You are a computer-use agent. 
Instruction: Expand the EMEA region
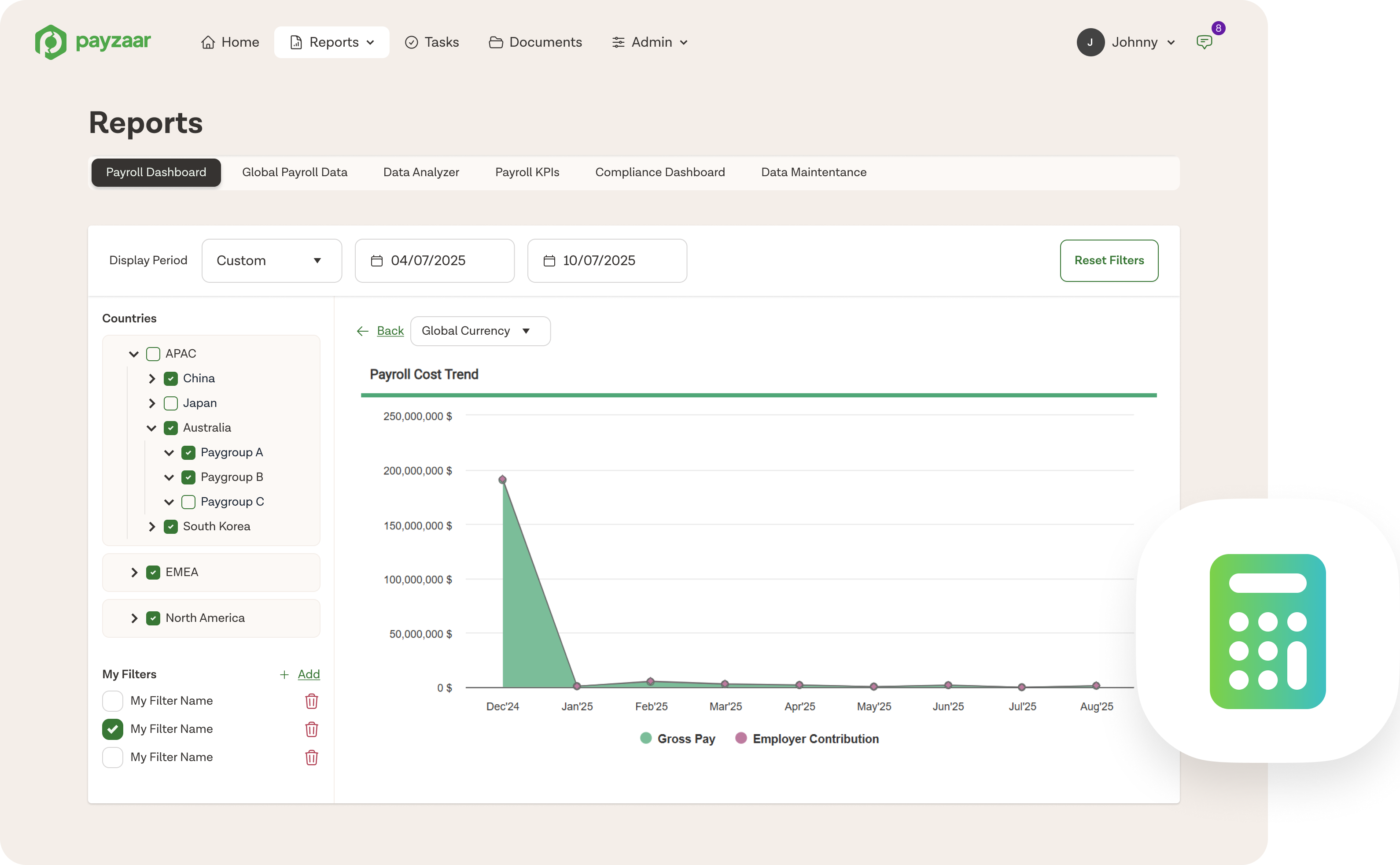(x=134, y=572)
